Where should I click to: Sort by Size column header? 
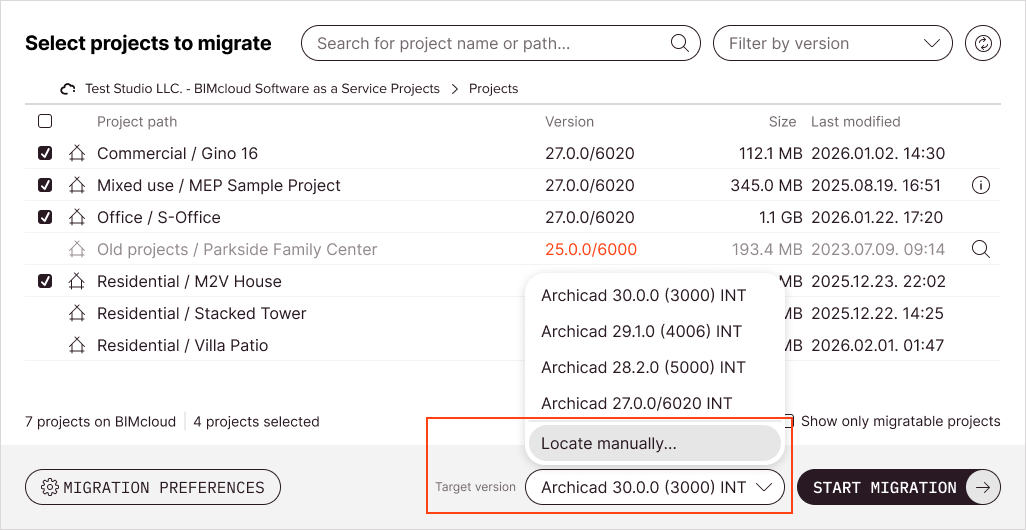click(x=783, y=122)
